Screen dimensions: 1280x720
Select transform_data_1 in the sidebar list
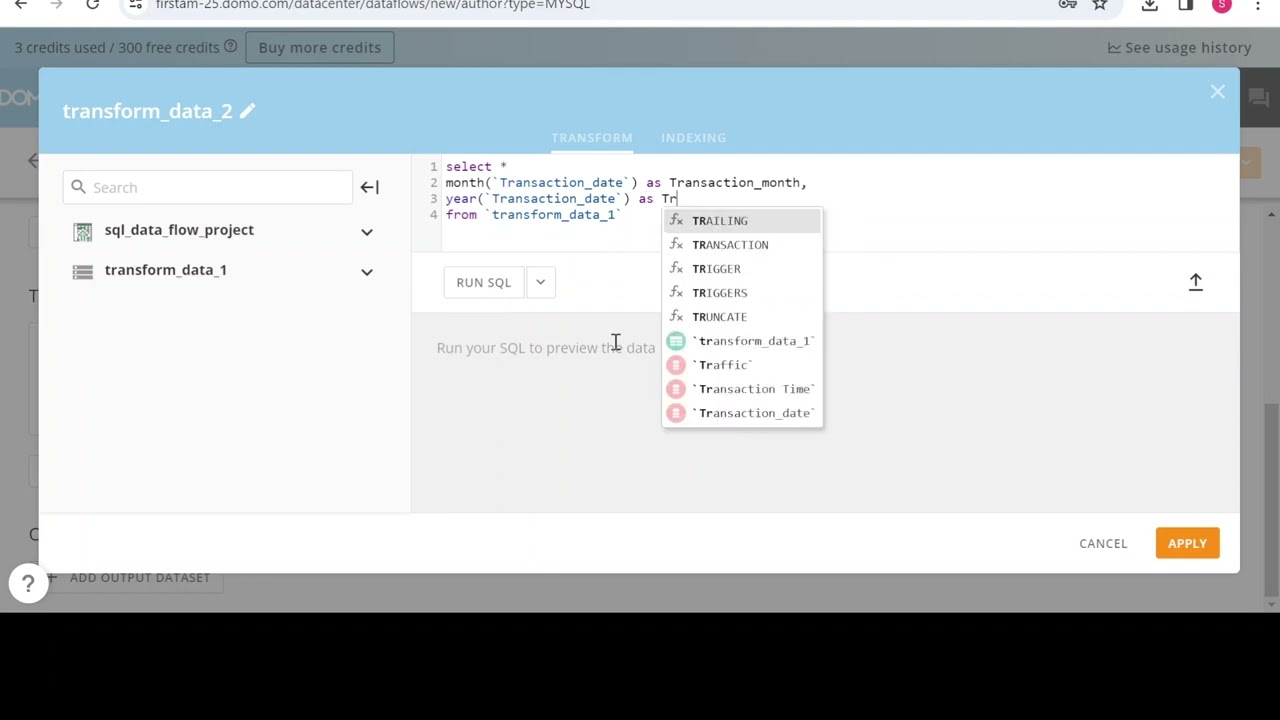click(166, 270)
